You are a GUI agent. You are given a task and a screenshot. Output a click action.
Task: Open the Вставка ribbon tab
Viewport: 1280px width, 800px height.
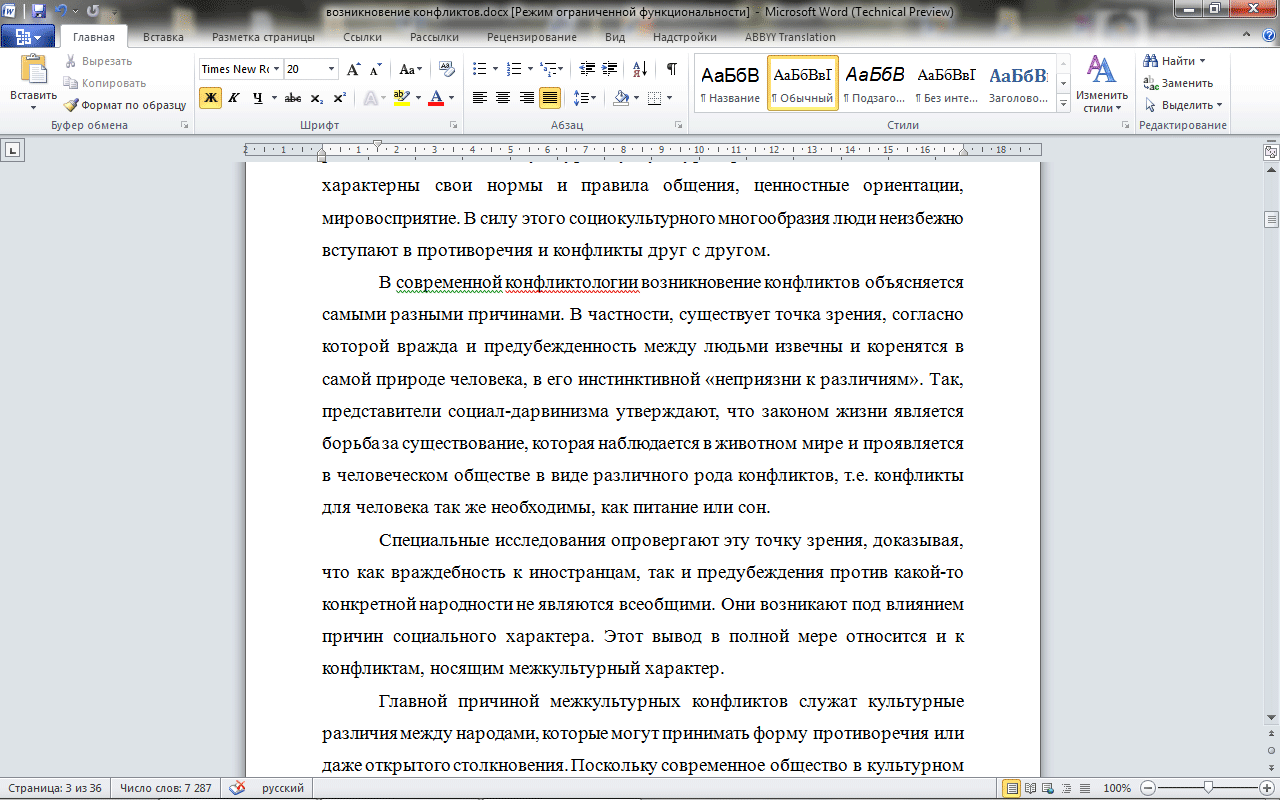click(x=163, y=37)
